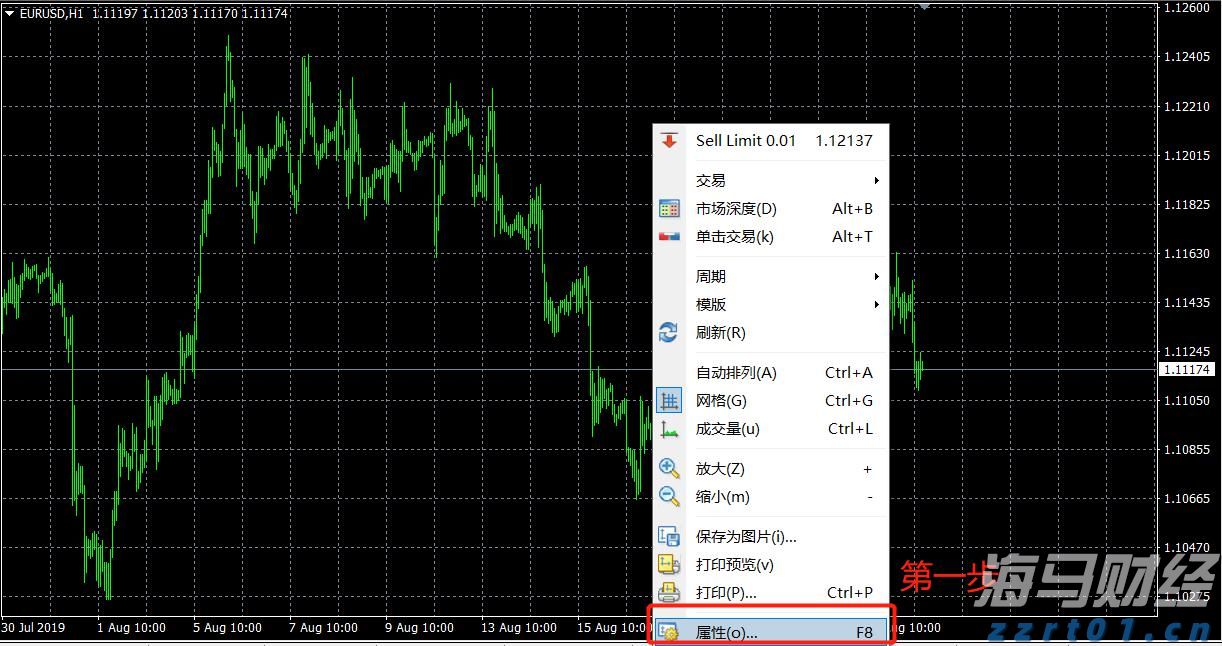
Task: Click the Refresh (刷新) circular arrows icon
Action: coord(669,332)
